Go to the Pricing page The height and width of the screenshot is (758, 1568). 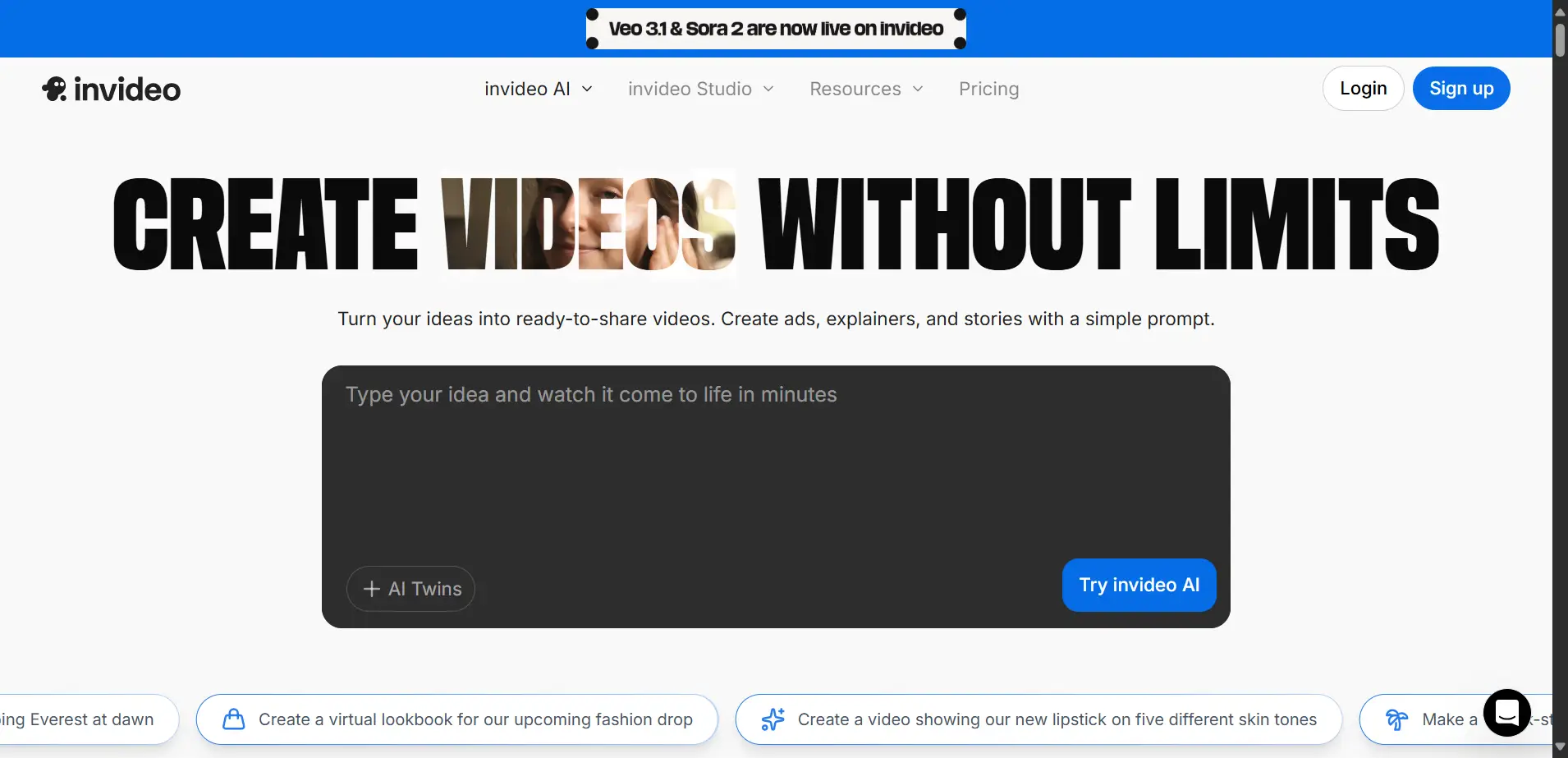click(988, 89)
